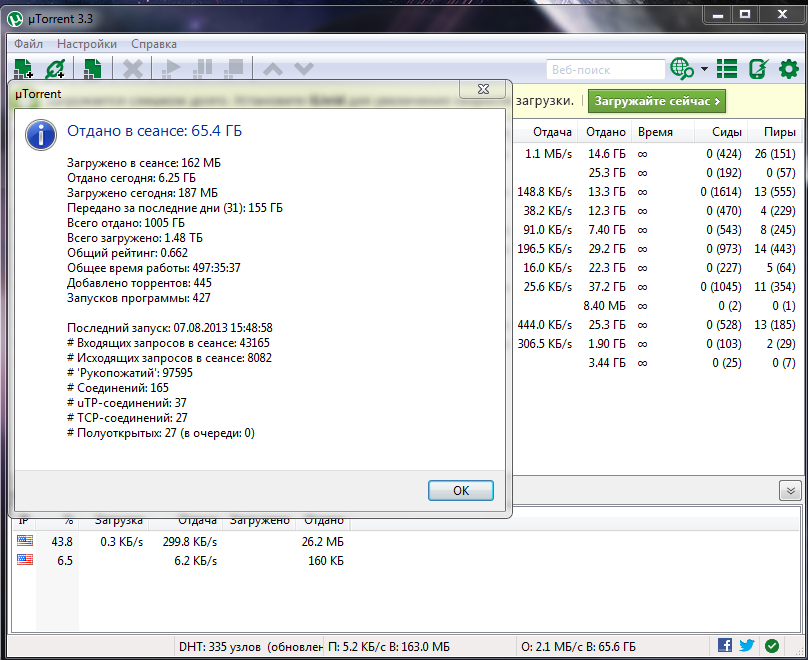
Task: Select the 37.2 ГБ uploaded cell
Action: [607, 287]
